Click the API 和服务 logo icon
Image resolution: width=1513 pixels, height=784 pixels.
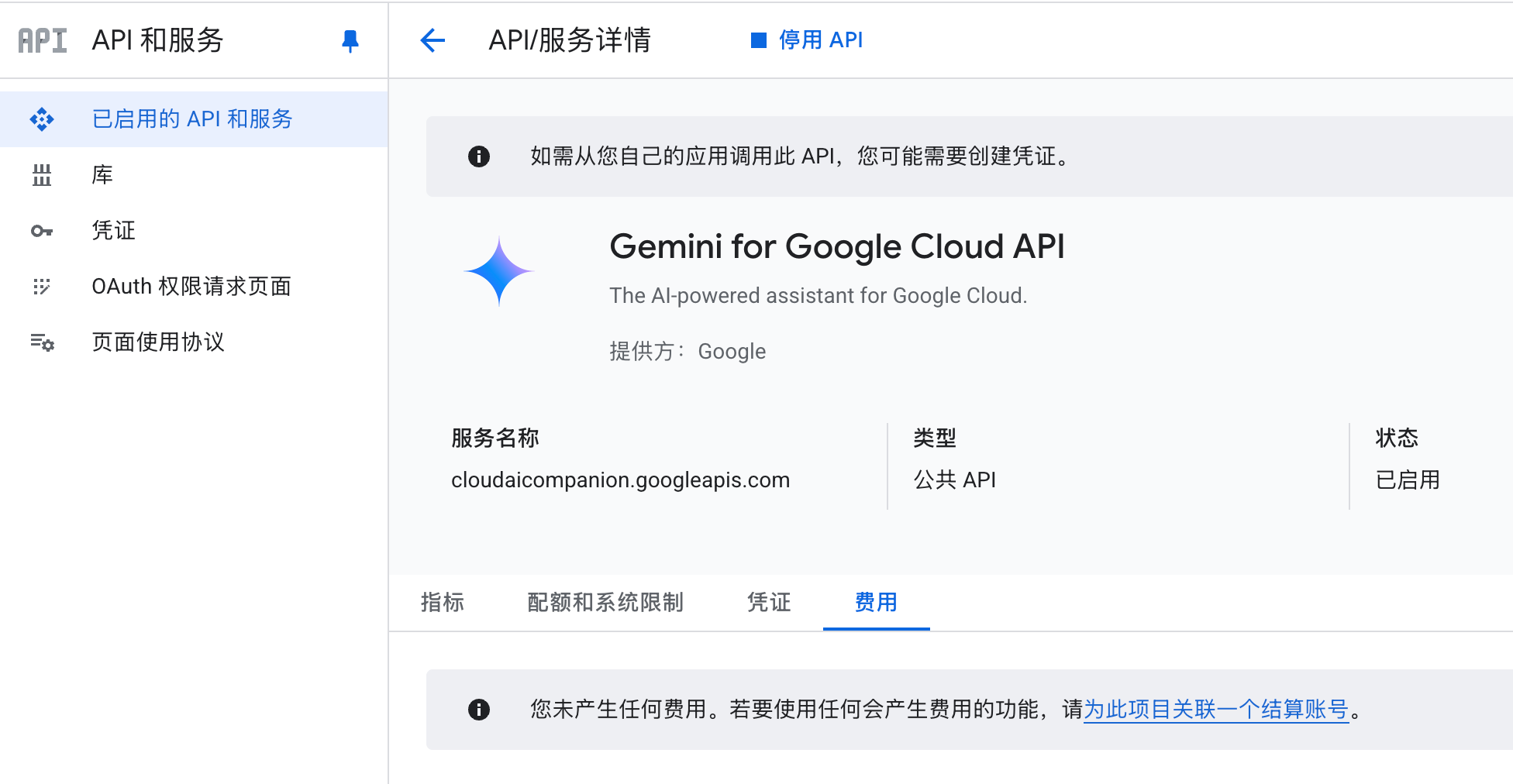(x=40, y=40)
